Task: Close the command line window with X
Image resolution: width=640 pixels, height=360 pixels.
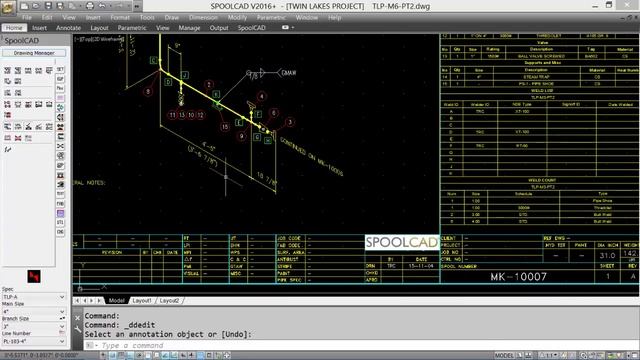Action: coord(78,318)
